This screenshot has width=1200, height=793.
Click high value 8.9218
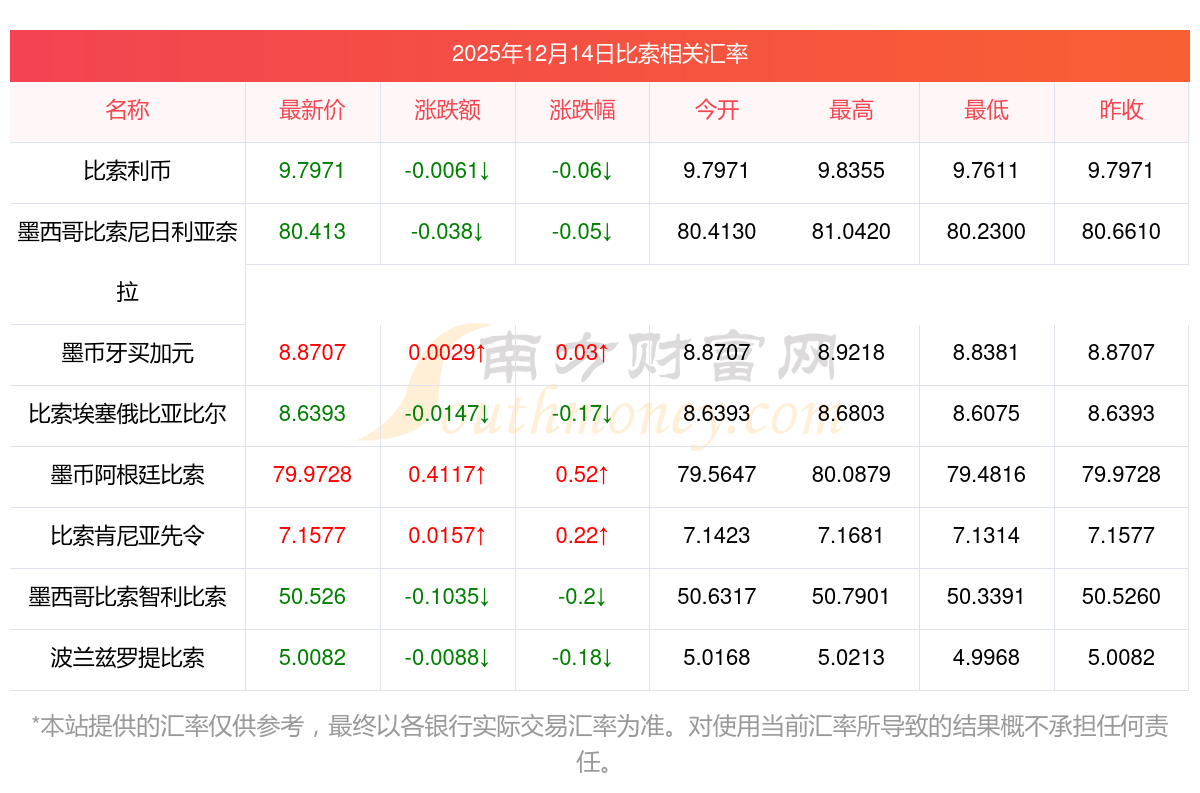tap(851, 353)
